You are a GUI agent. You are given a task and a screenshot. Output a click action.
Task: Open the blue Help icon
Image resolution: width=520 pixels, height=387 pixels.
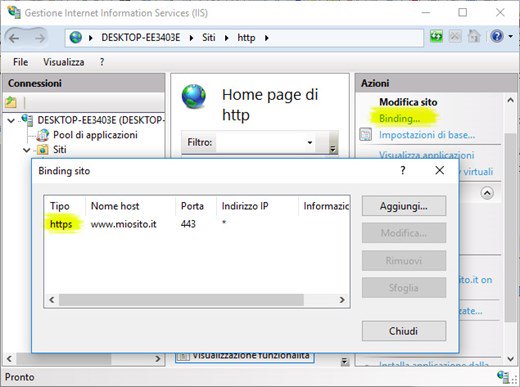tap(497, 36)
